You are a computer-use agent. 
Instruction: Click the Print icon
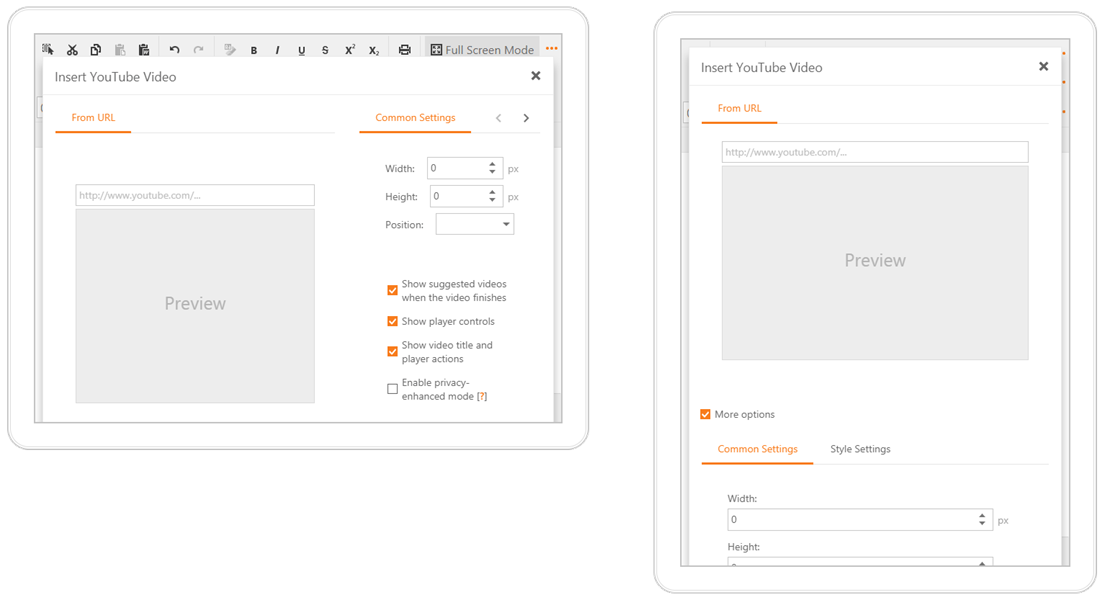coord(405,50)
